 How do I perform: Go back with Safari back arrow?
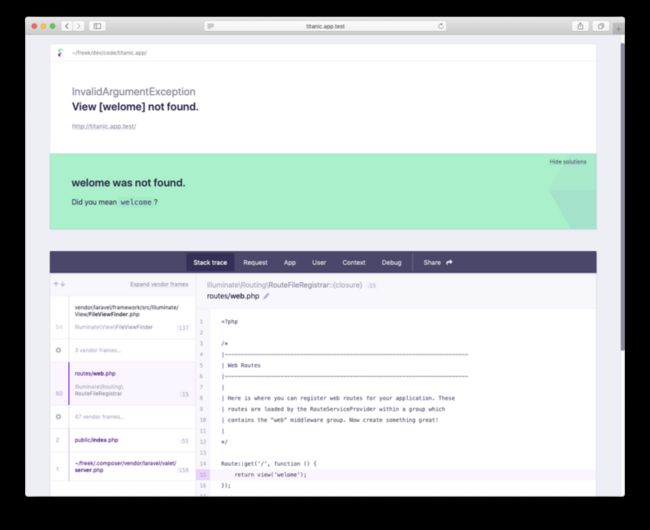pos(67,26)
